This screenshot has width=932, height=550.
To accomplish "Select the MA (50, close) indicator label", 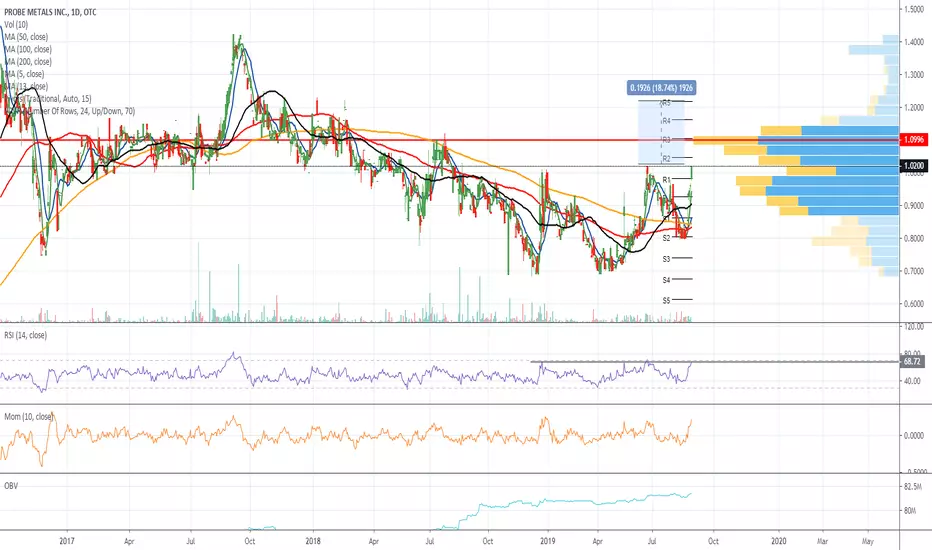I will pyautogui.click(x=26, y=37).
